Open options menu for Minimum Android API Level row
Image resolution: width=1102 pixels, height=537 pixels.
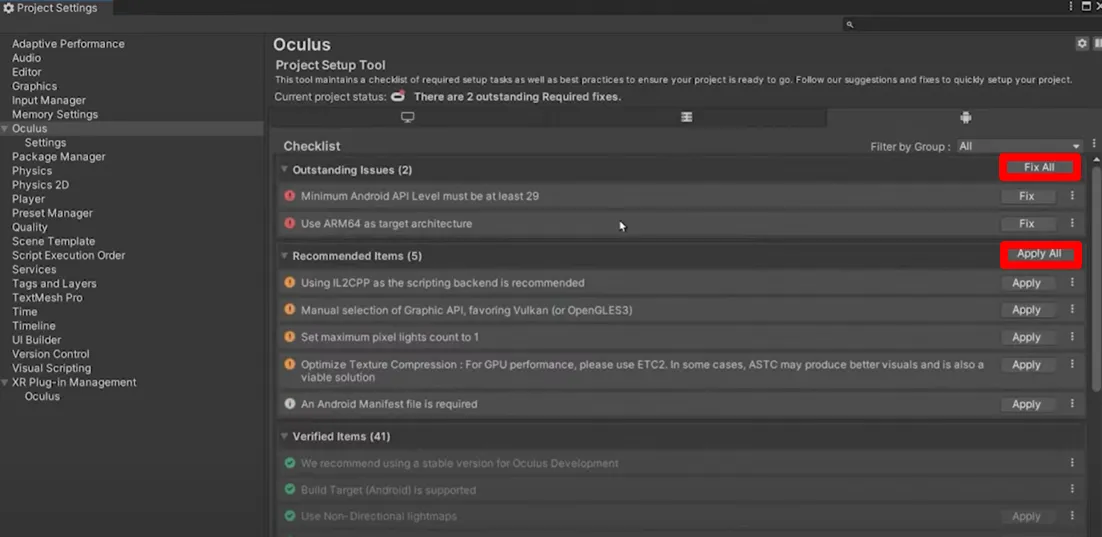[x=1072, y=195]
